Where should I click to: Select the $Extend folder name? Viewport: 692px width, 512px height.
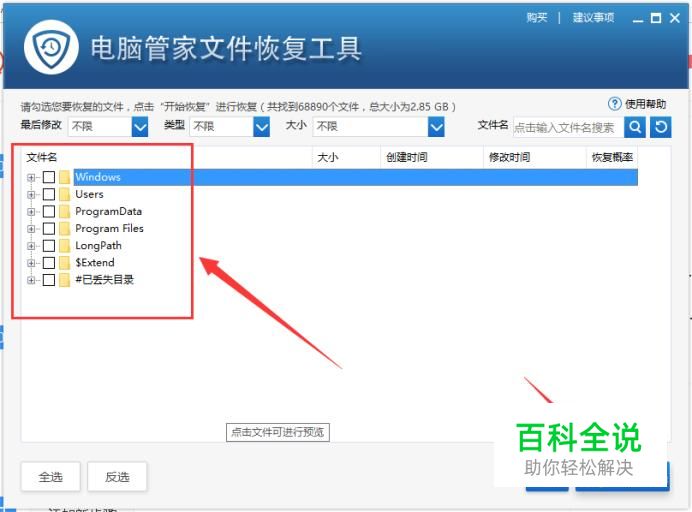coord(95,263)
